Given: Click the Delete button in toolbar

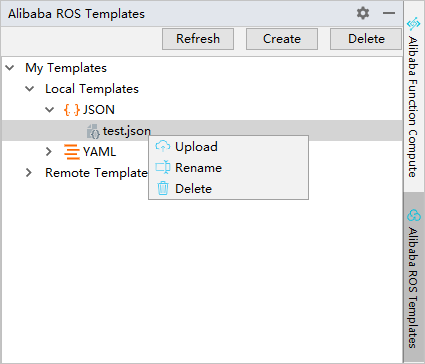Looking at the screenshot, I should (366, 39).
